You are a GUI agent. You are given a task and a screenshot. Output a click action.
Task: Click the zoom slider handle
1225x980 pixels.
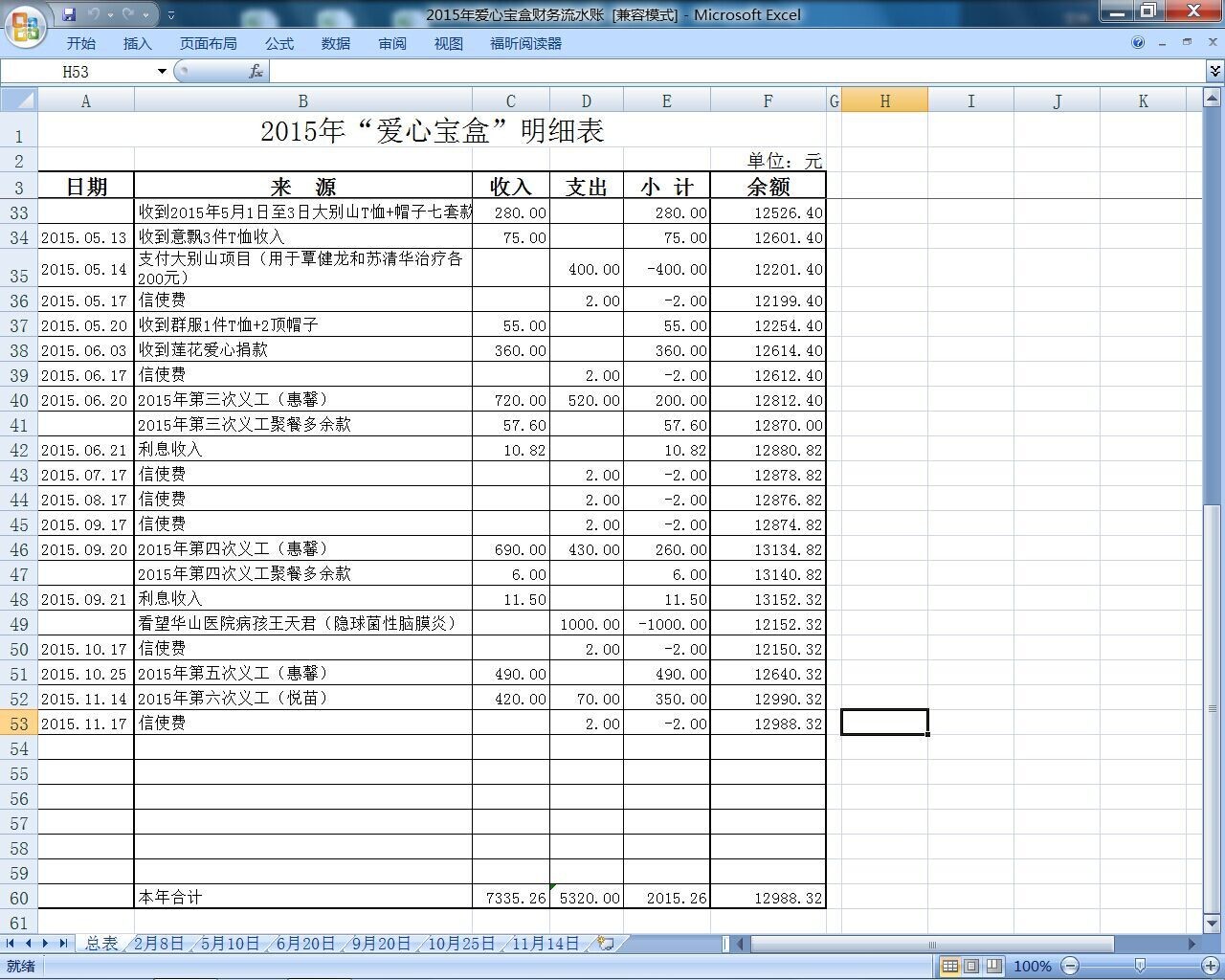pyautogui.click(x=1140, y=966)
